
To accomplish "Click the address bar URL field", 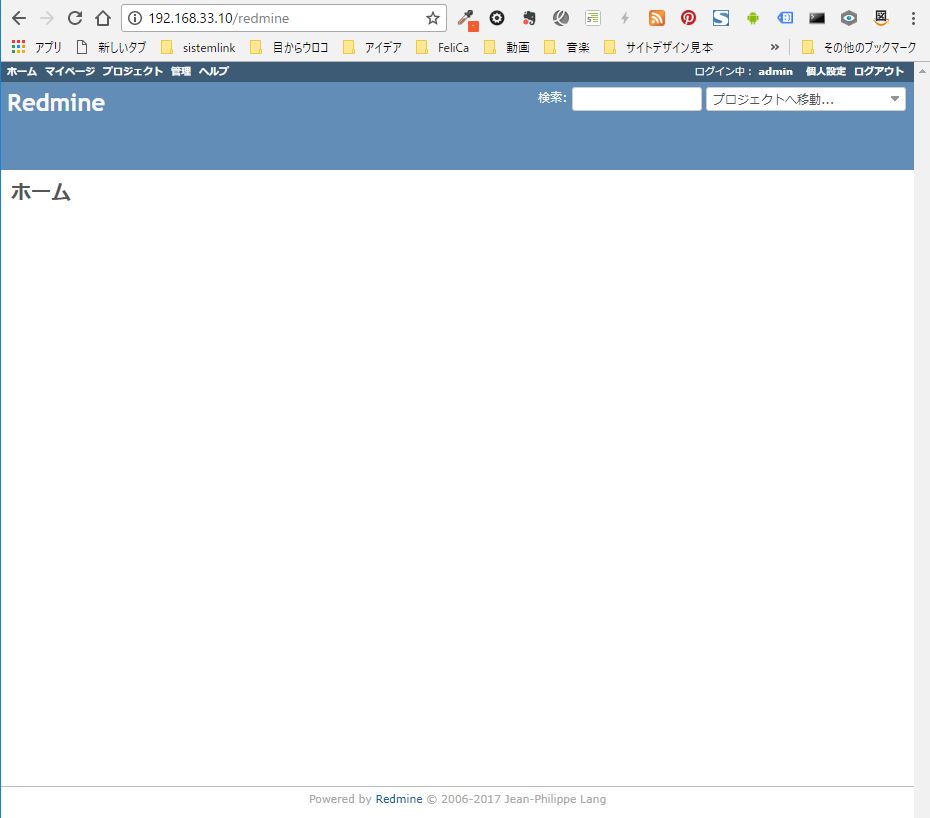I will point(284,18).
